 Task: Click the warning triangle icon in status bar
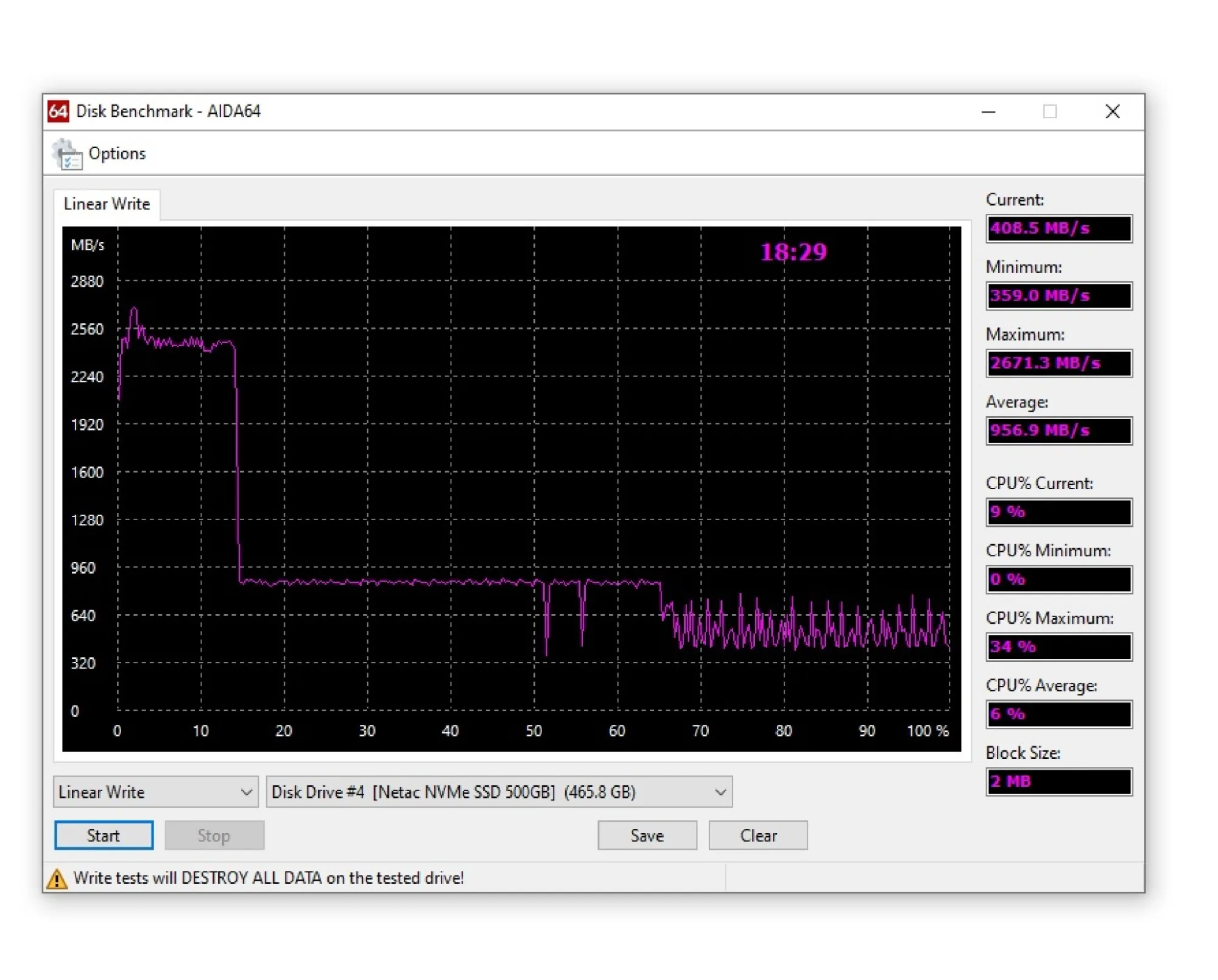click(57, 879)
